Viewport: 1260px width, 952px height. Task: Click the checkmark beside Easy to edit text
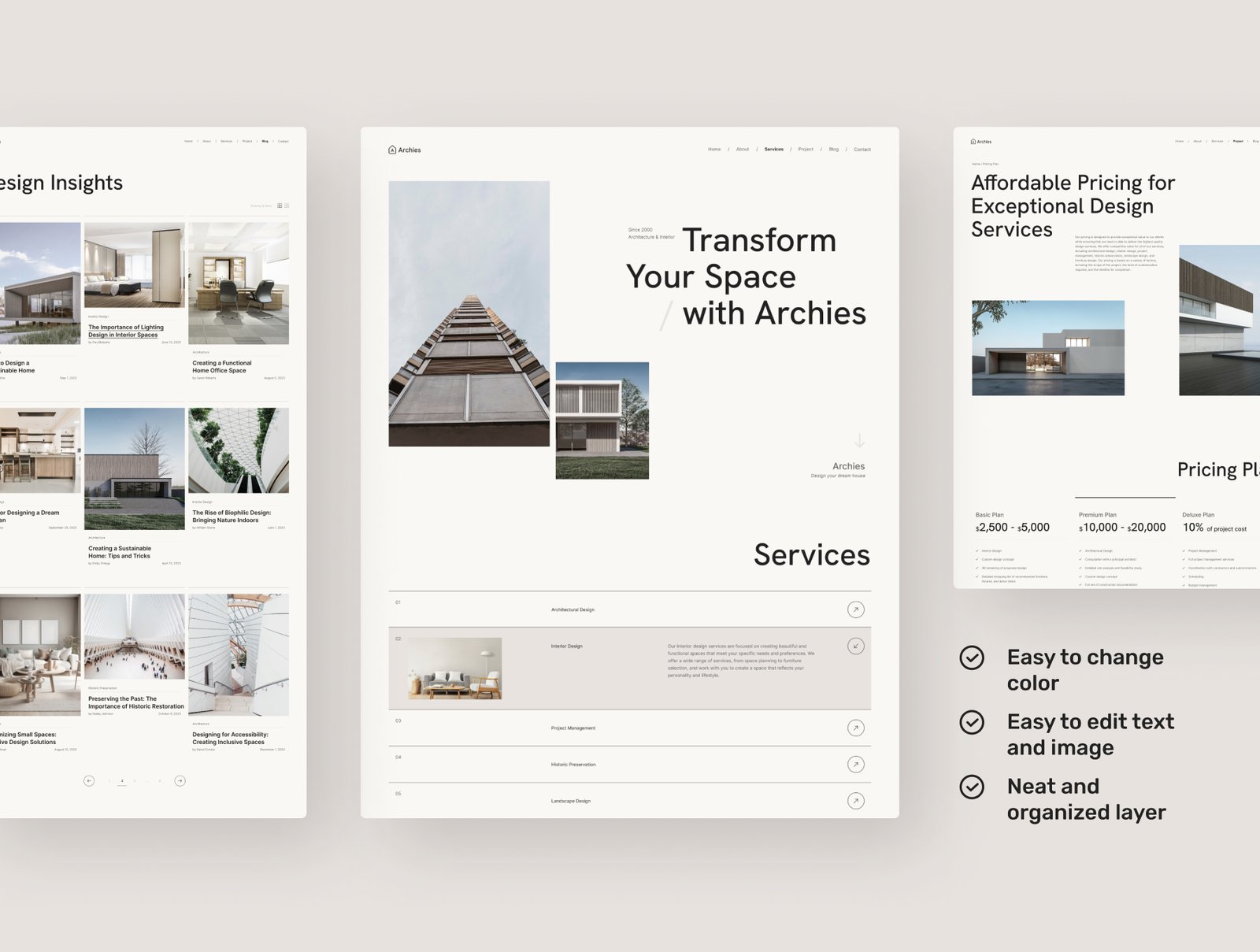[972, 722]
